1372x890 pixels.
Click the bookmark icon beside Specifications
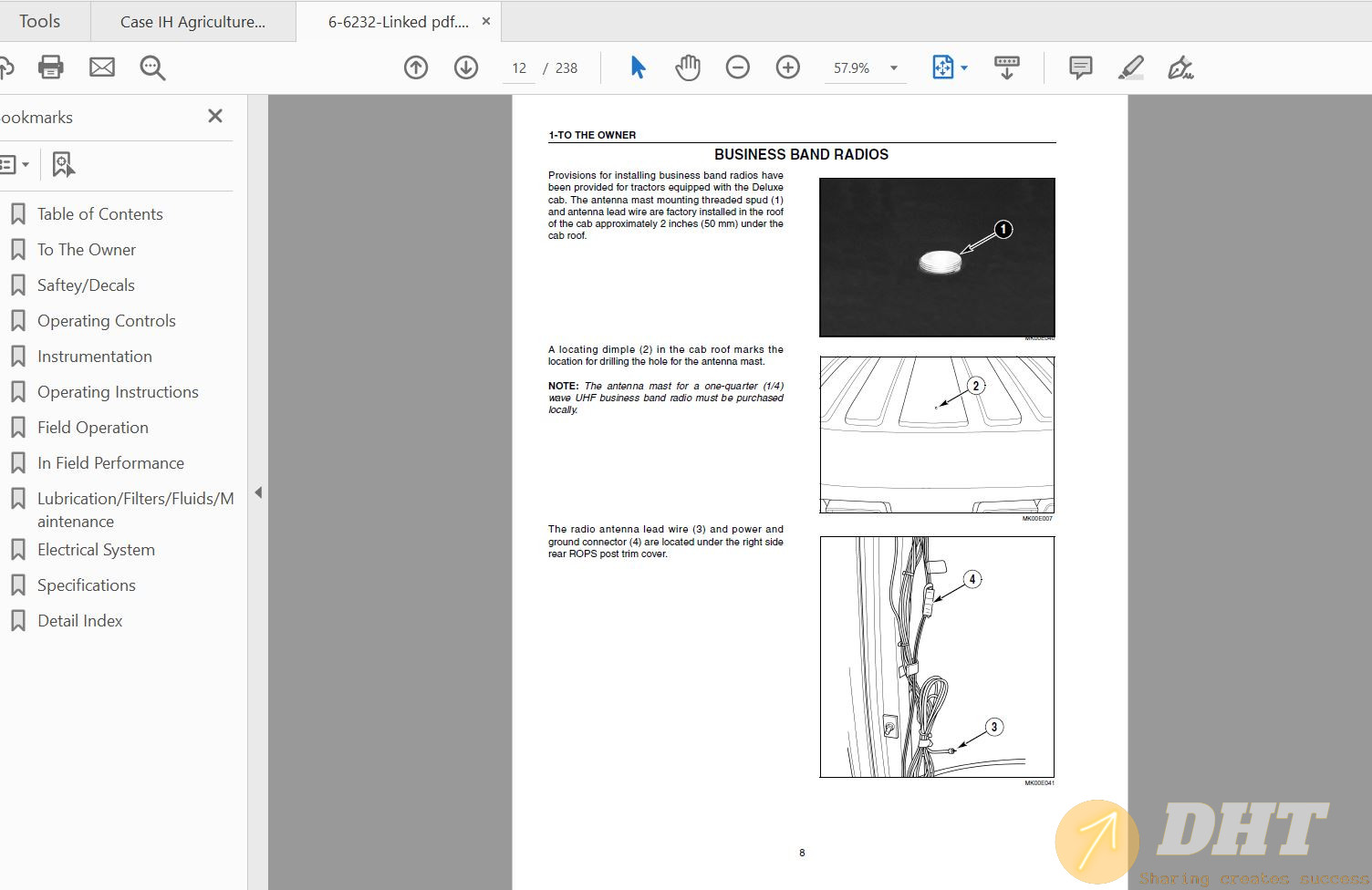pos(17,585)
